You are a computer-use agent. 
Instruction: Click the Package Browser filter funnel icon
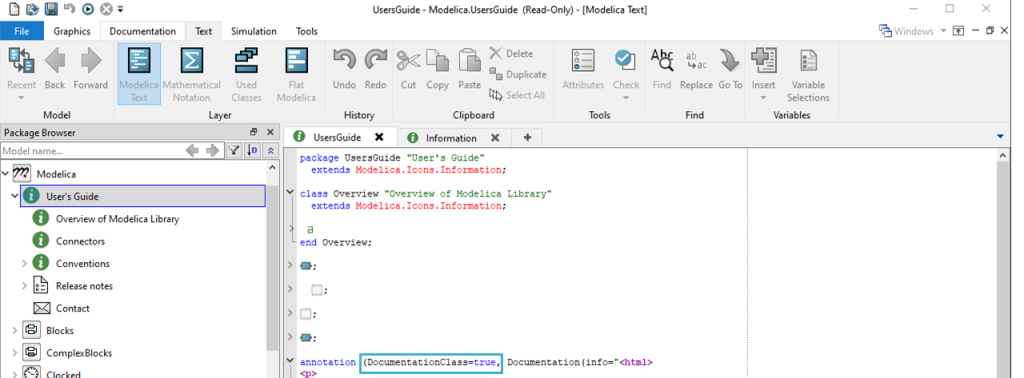tap(234, 151)
